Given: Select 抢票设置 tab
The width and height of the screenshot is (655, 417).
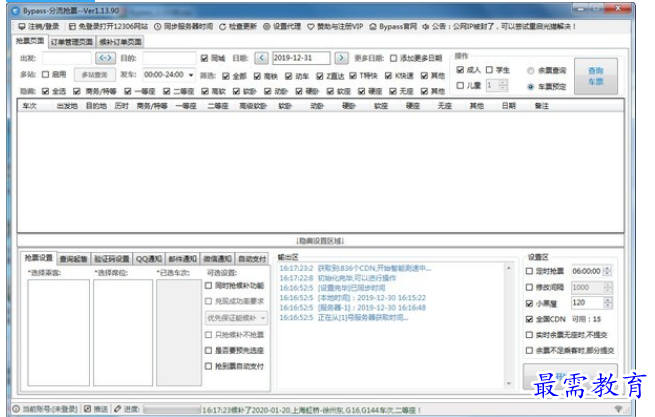Looking at the screenshot, I should pos(38,258).
